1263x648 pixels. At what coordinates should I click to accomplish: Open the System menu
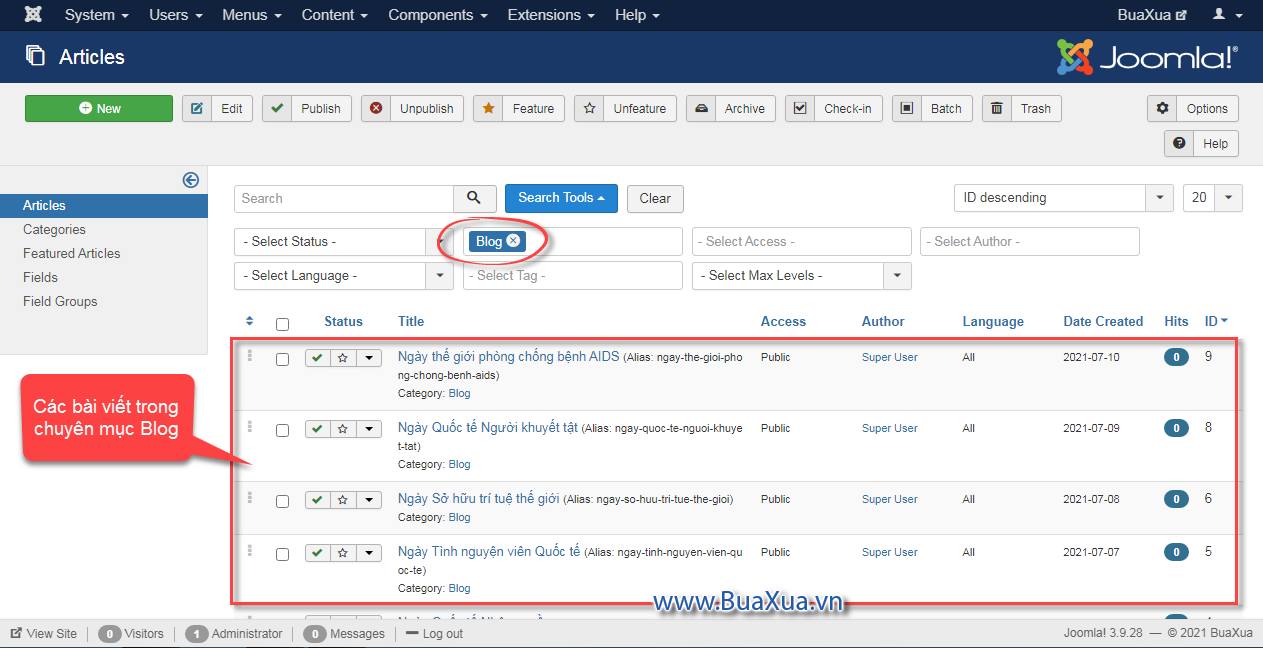click(x=96, y=15)
